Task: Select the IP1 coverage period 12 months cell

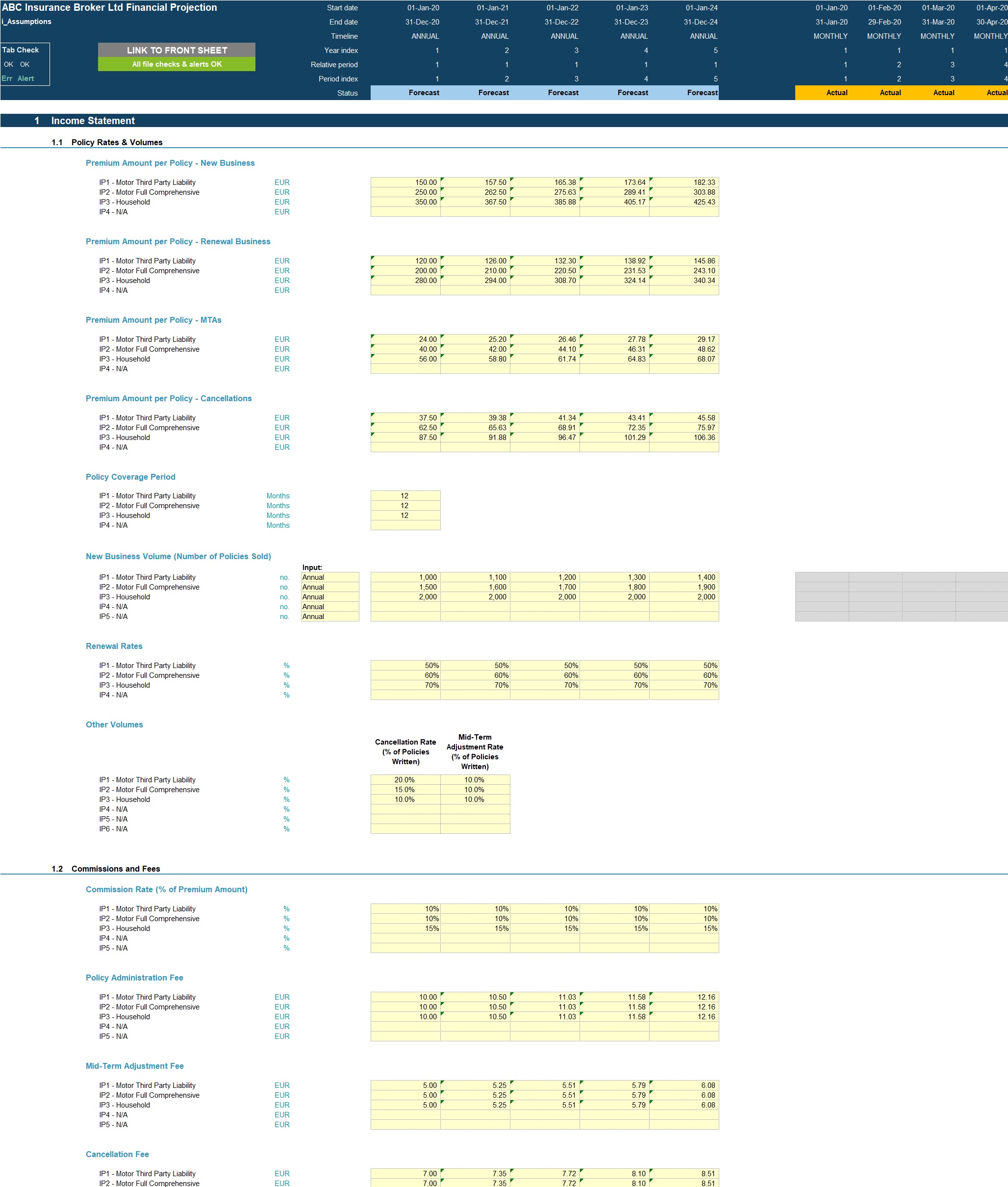Action: (x=405, y=496)
